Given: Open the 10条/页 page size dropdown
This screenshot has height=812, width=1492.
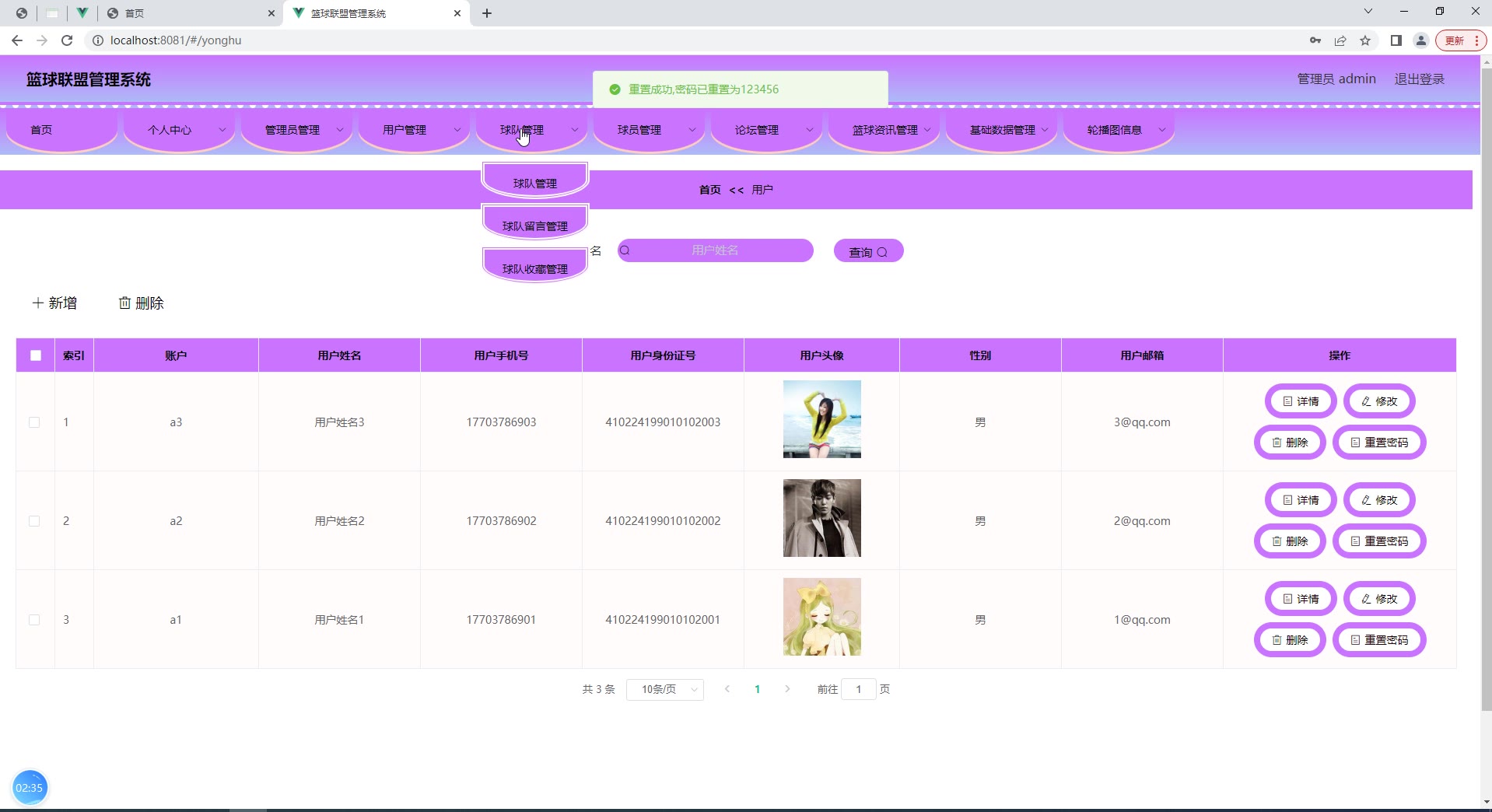Looking at the screenshot, I should pyautogui.click(x=665, y=690).
